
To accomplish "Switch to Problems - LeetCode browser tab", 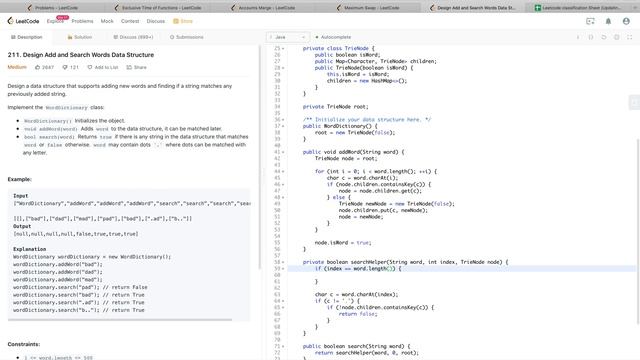I will (x=54, y=8).
